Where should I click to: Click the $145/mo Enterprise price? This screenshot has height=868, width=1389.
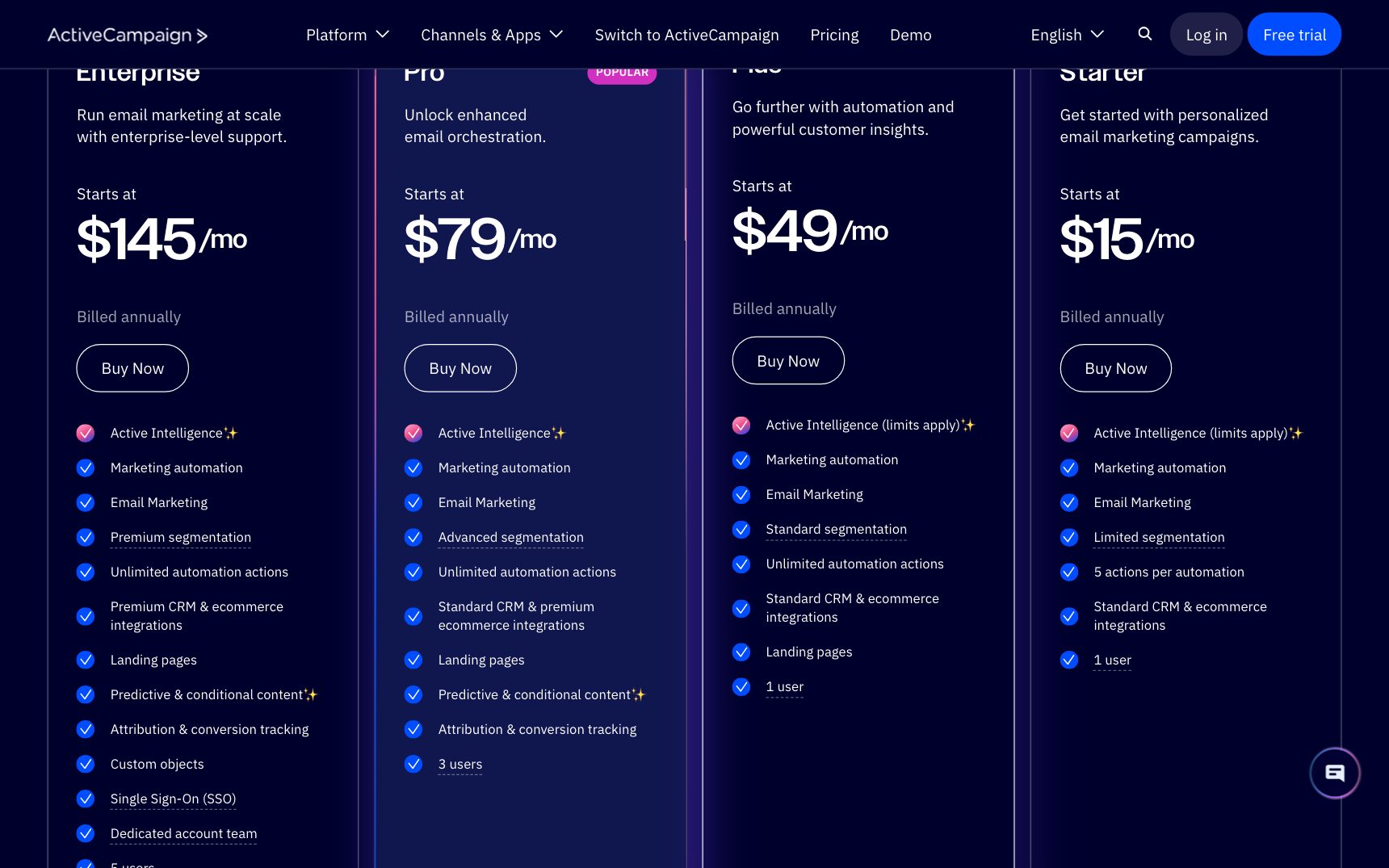162,239
